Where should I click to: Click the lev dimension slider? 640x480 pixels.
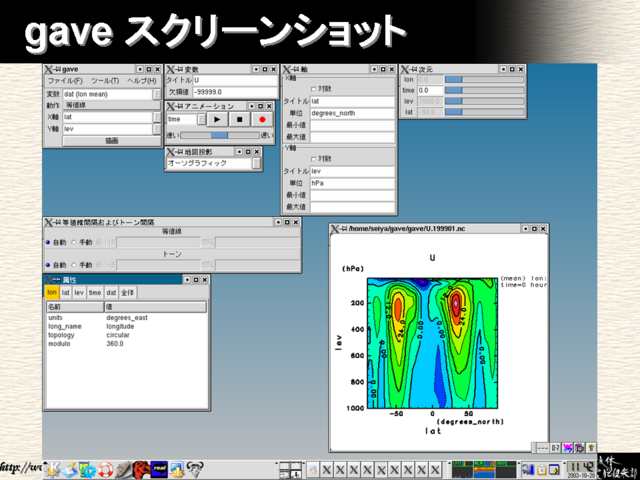coord(484,101)
